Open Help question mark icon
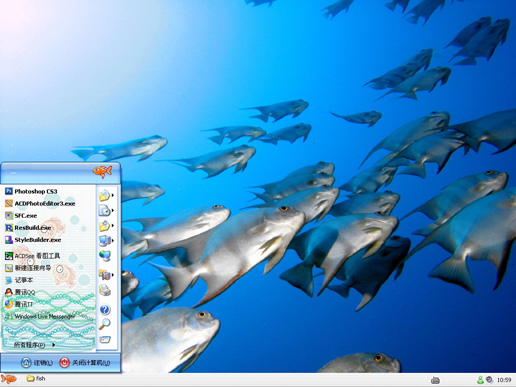 coord(105,310)
